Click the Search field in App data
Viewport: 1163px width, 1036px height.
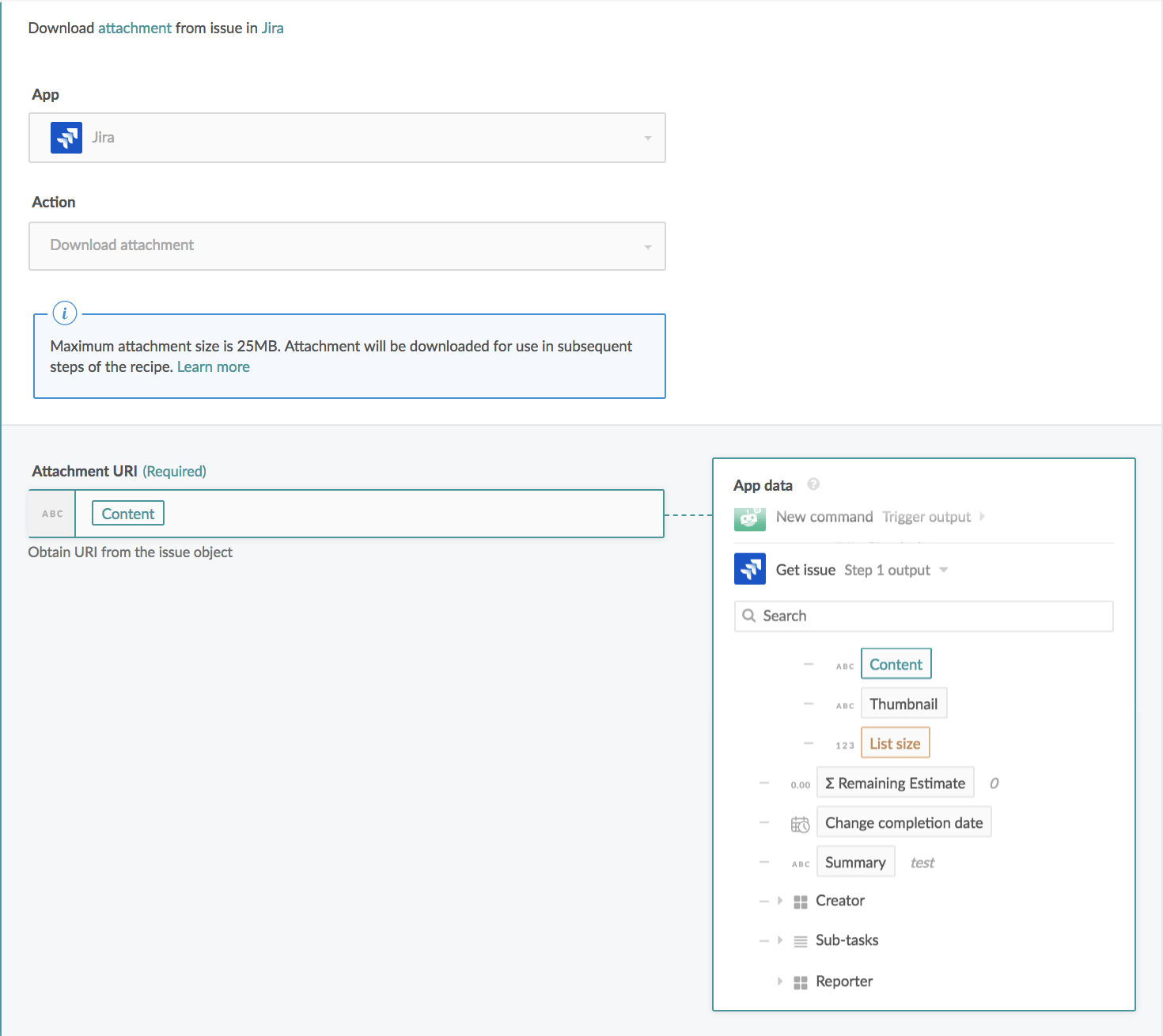(x=923, y=617)
